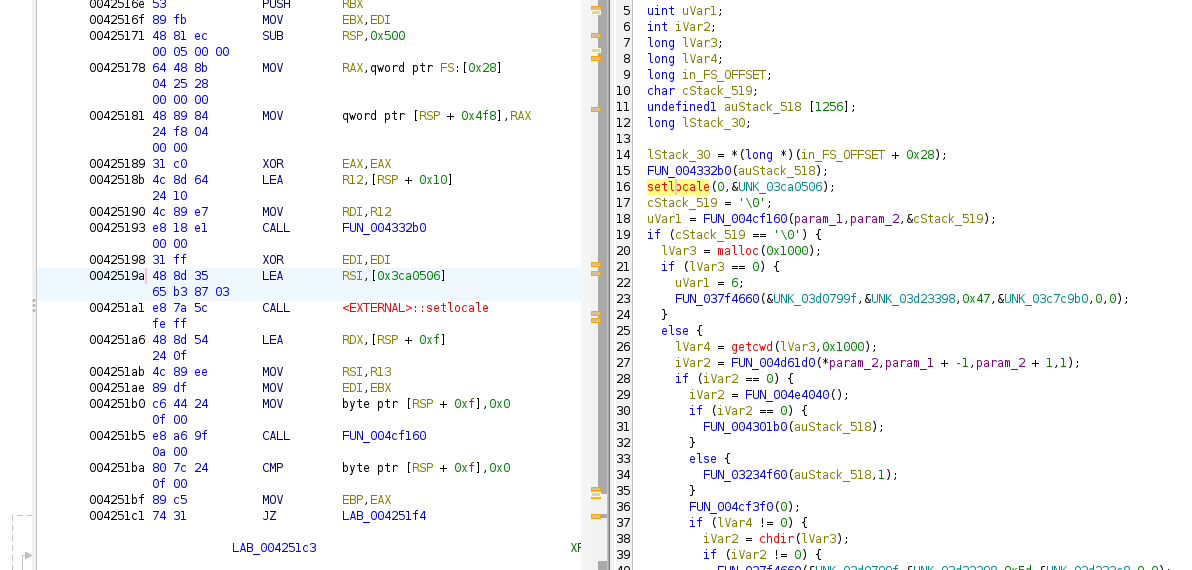
Task: Click FUN_004cf3f0 in the decompiler
Action: pos(731,505)
